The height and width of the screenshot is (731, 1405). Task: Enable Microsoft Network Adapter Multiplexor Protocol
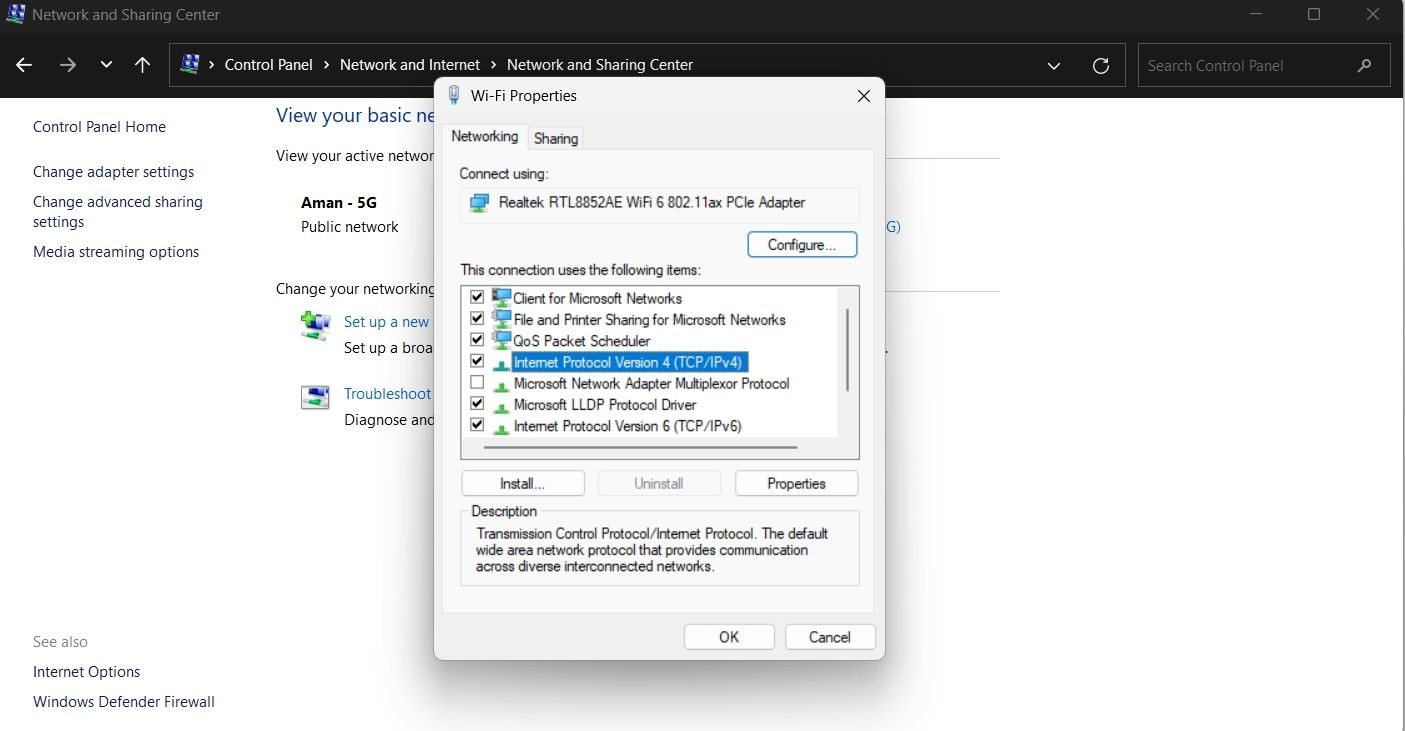[x=477, y=382]
